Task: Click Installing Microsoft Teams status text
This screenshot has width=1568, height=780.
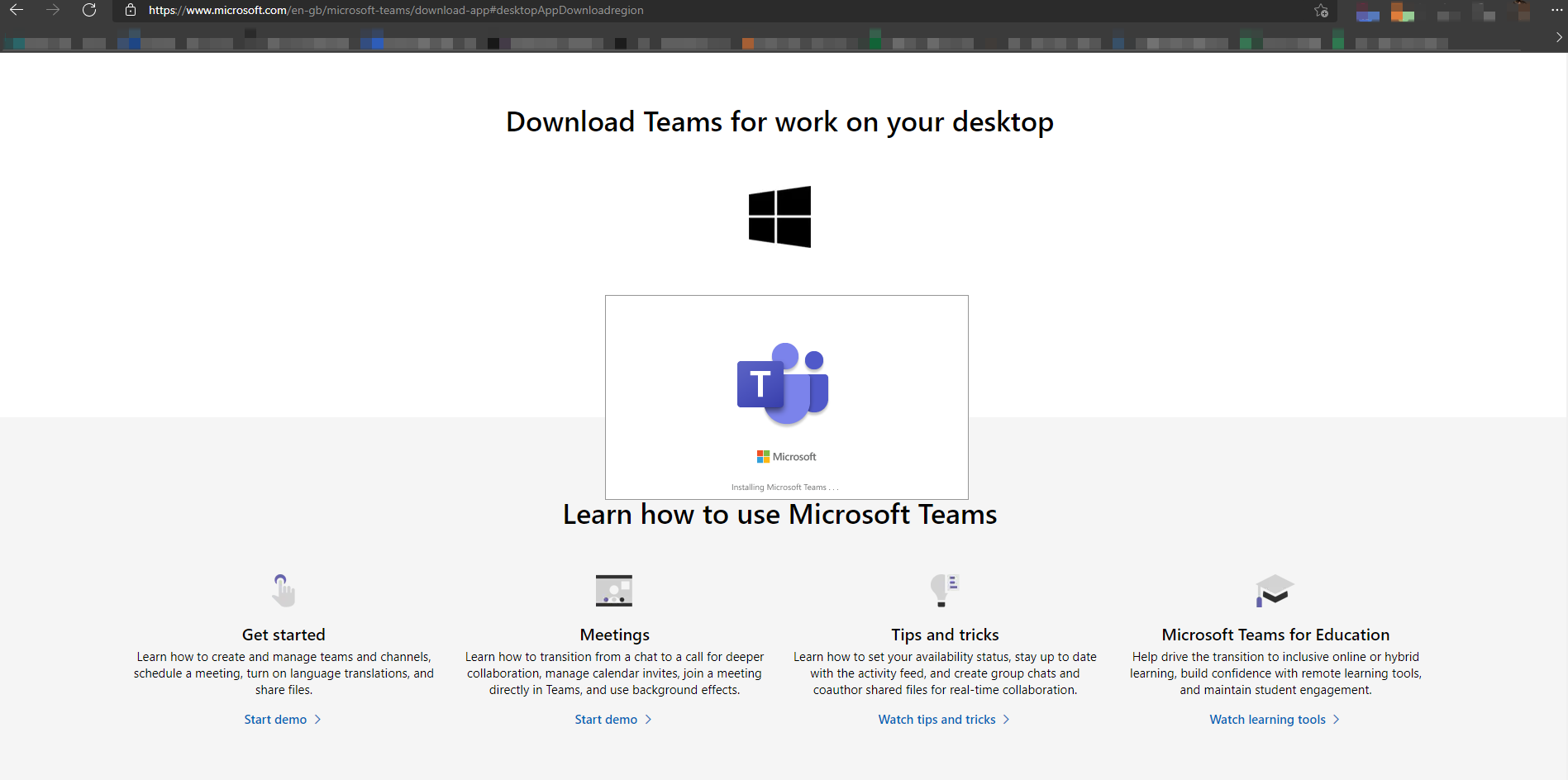Action: click(785, 487)
